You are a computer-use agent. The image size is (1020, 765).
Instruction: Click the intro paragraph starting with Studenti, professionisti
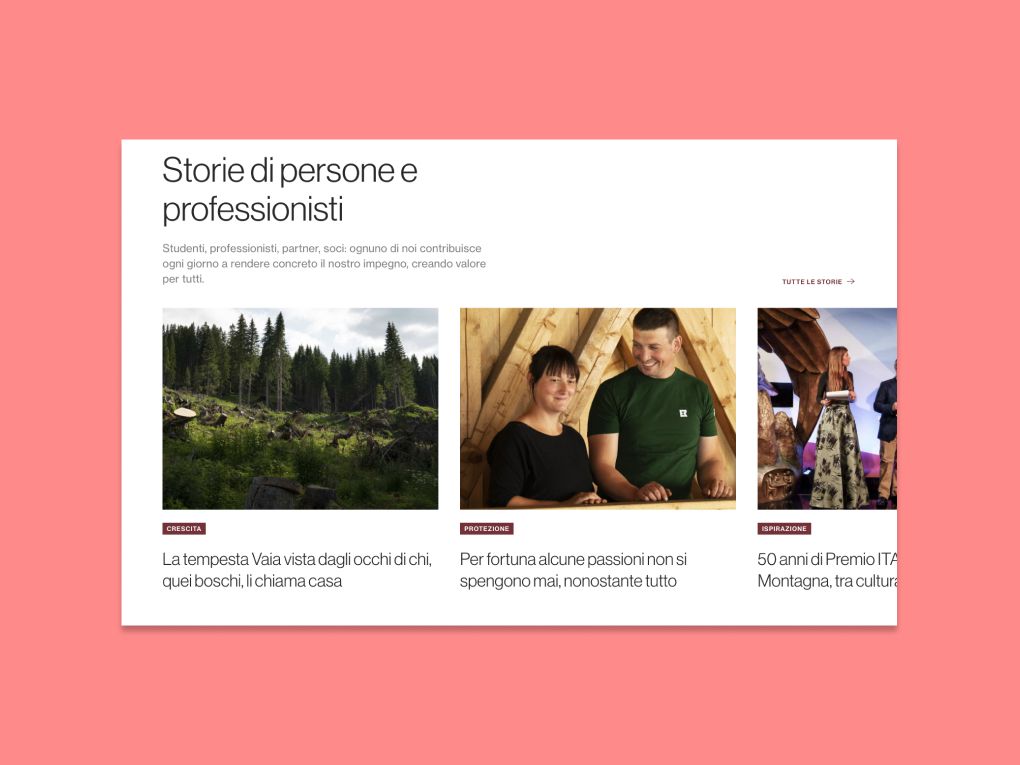(324, 263)
